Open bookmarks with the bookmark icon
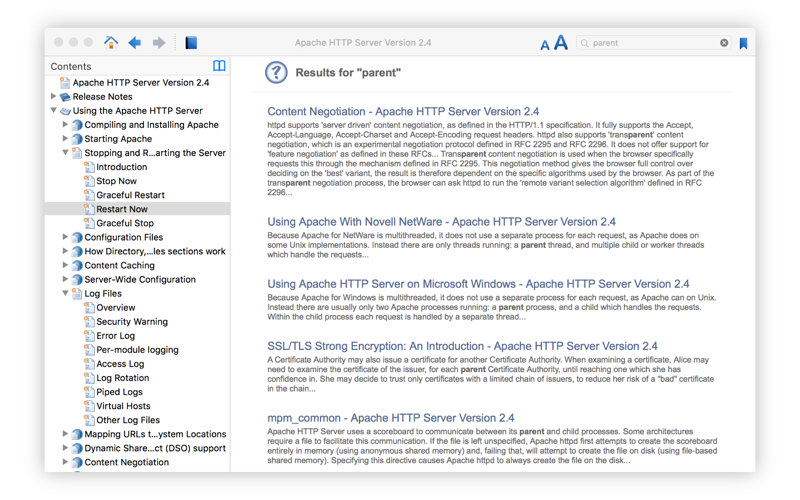 click(x=743, y=43)
